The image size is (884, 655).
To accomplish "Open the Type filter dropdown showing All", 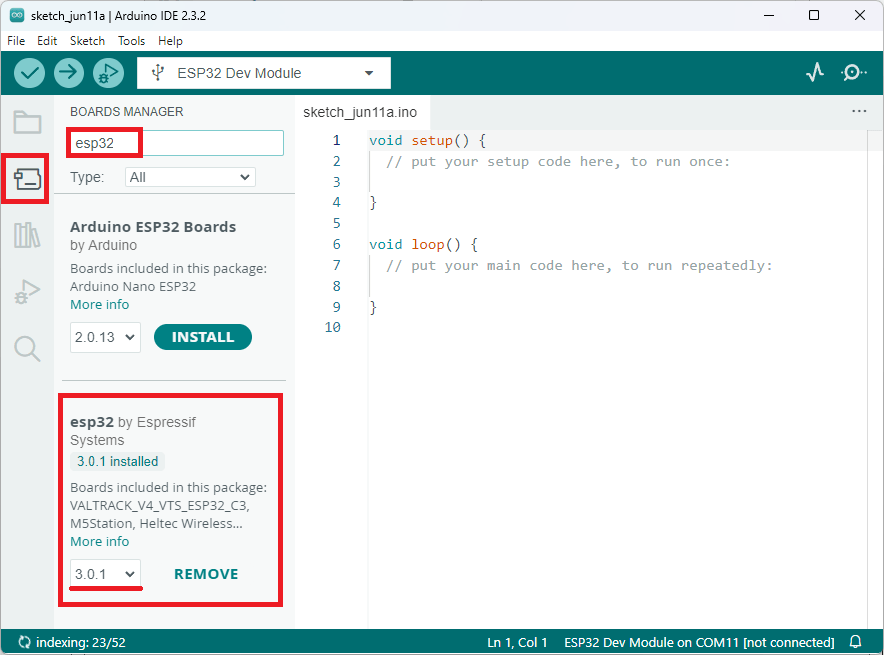I will [189, 176].
